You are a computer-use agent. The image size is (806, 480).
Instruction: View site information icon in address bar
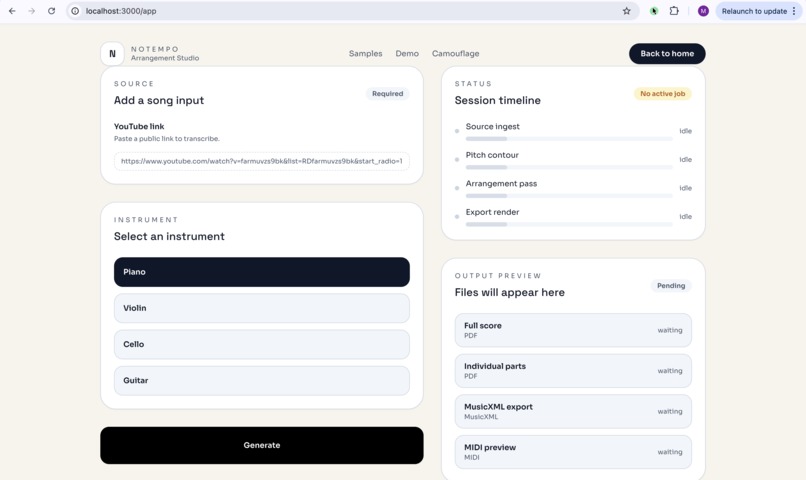coord(75,11)
